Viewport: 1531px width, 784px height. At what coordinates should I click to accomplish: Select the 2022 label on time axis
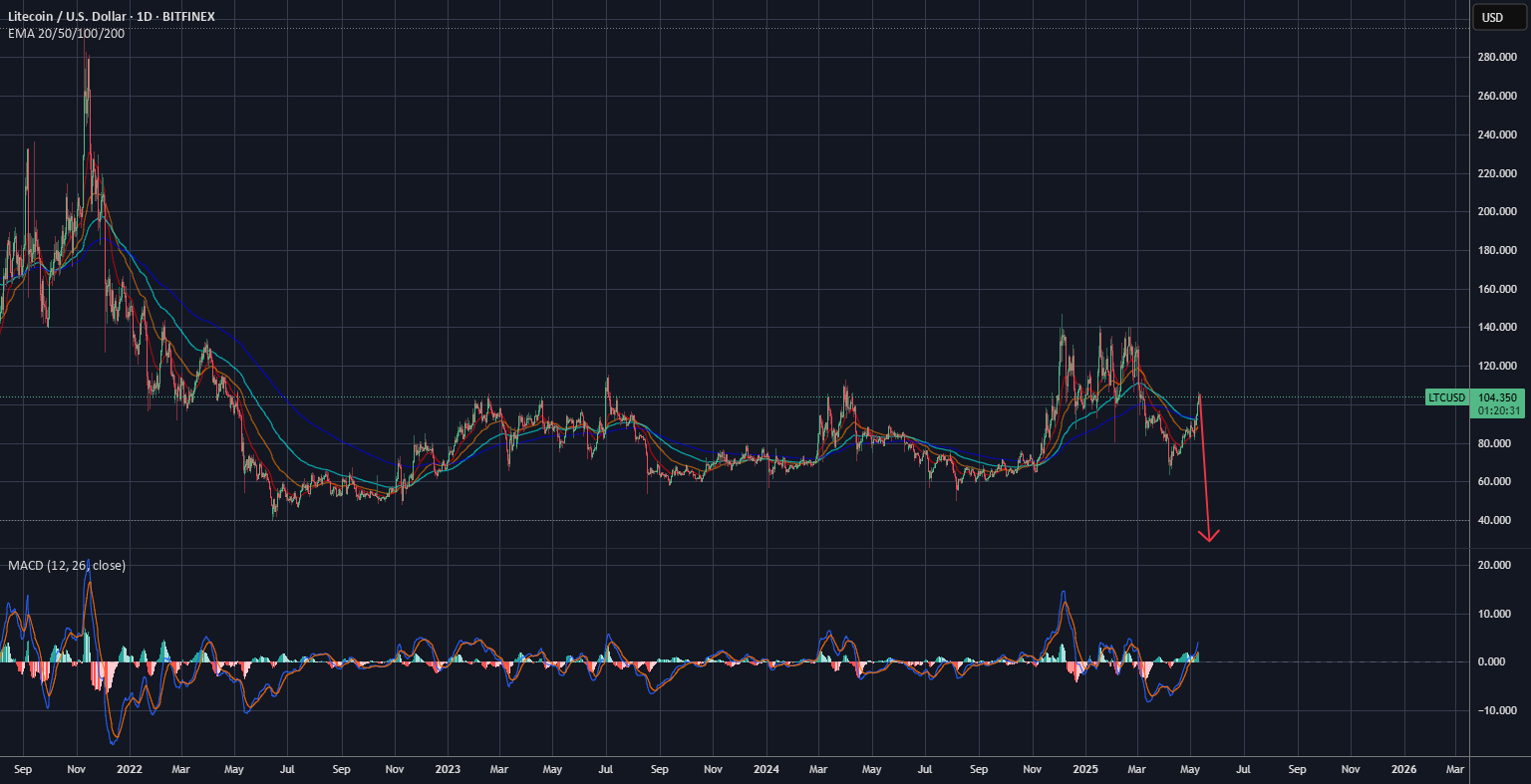point(129,769)
